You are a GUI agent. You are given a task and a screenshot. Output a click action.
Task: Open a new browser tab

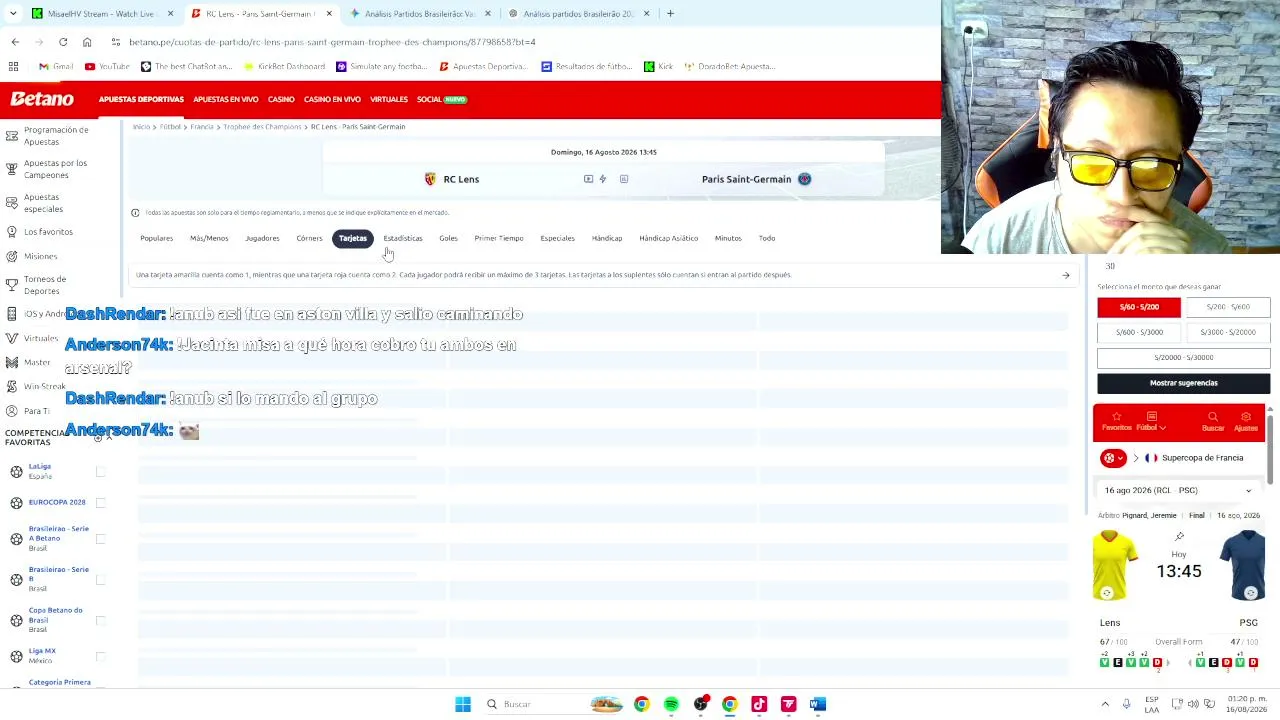(x=670, y=14)
